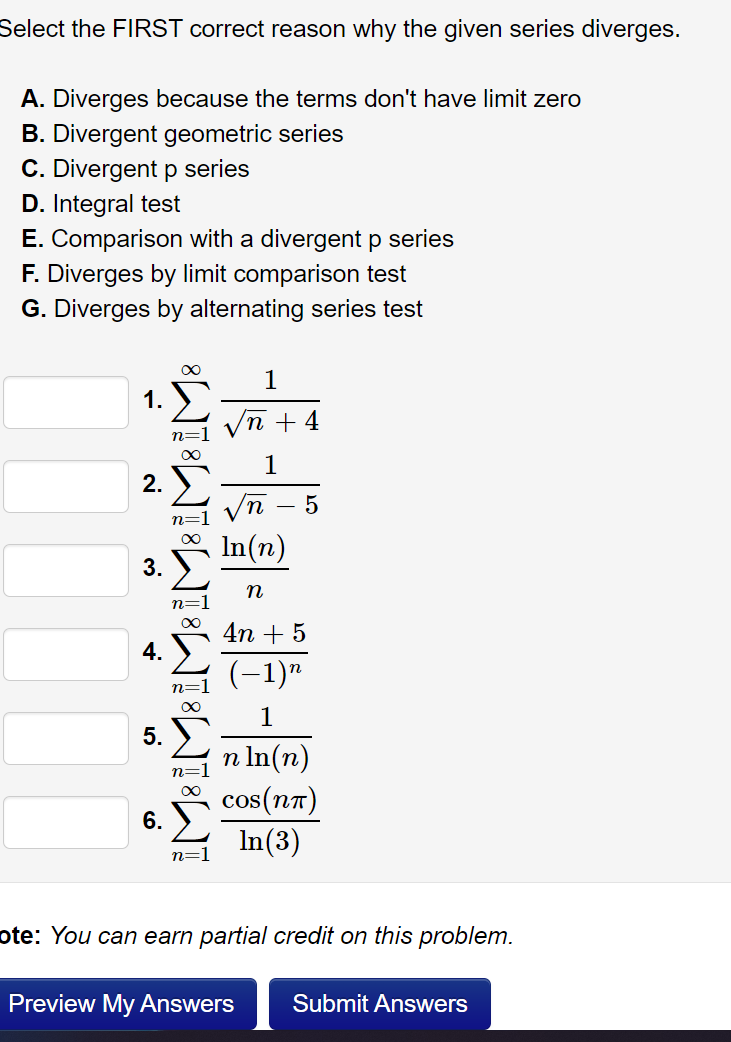731x1042 pixels.
Task: Click option B Divergent geometric series
Action: pos(182,134)
